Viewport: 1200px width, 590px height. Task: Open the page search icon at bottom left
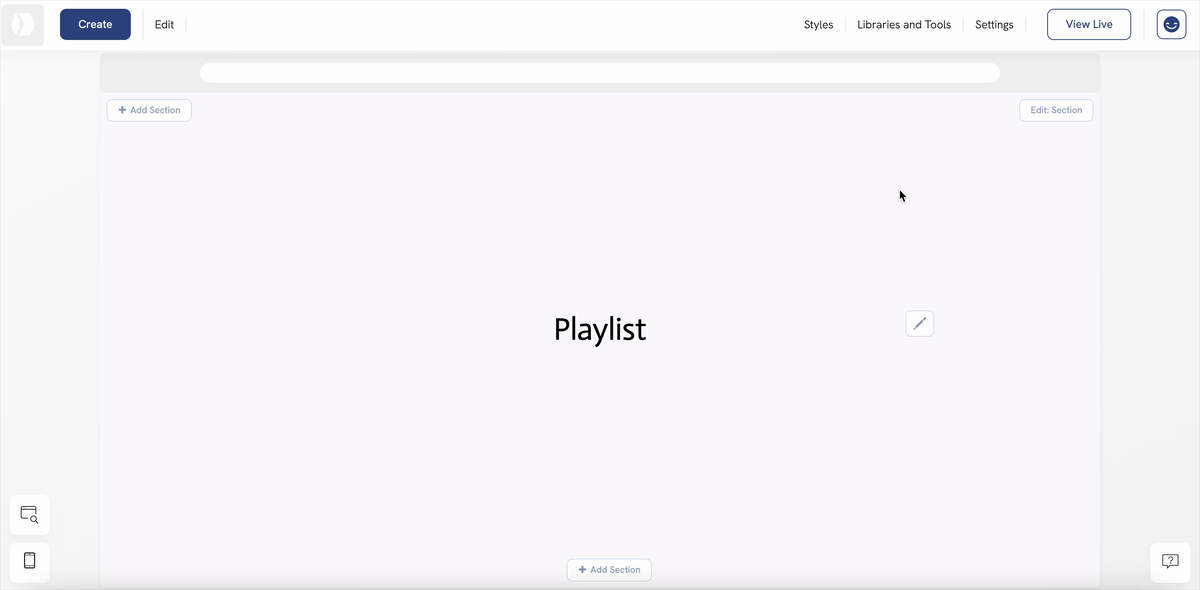pyautogui.click(x=29, y=515)
